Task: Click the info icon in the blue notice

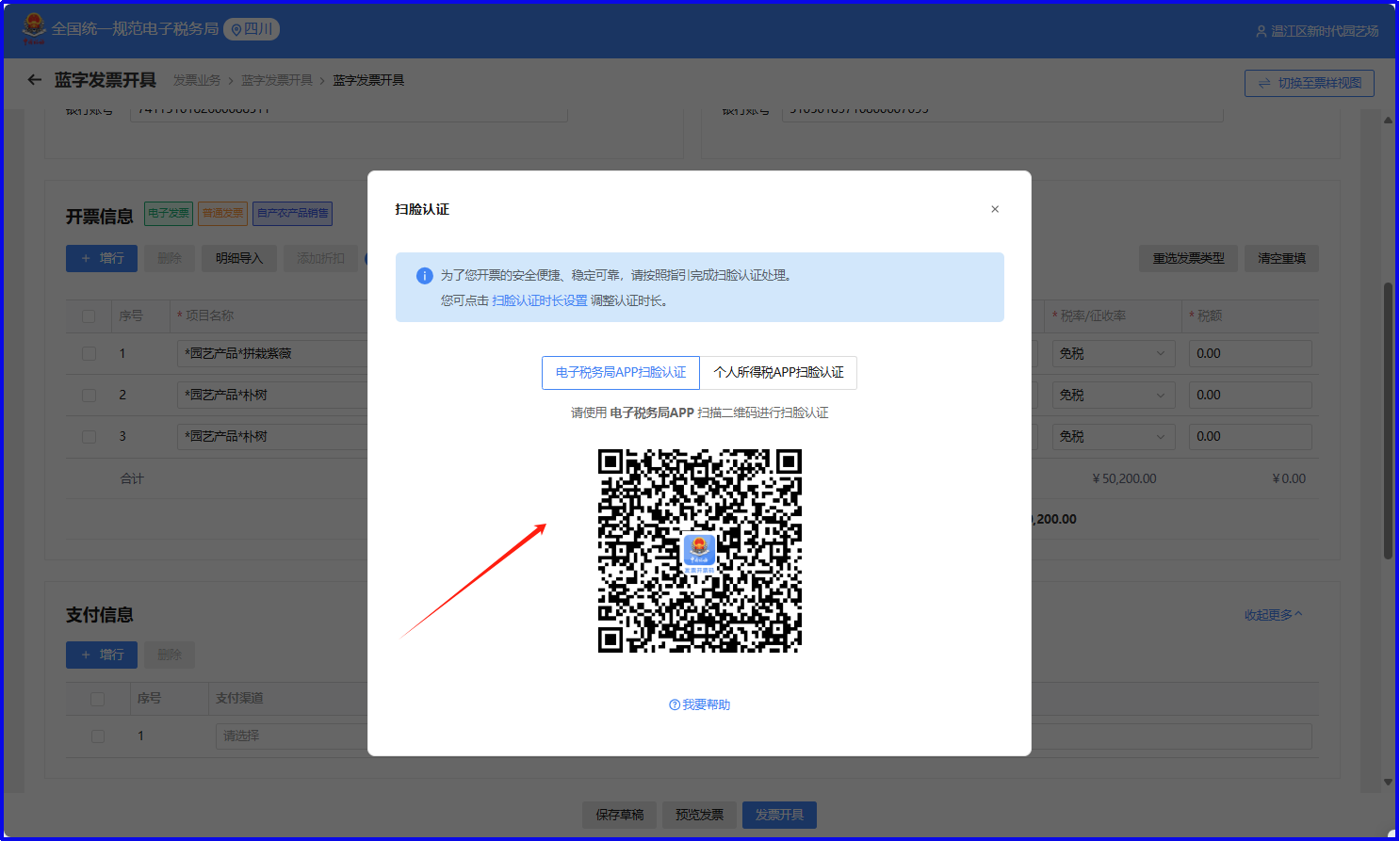Action: (425, 276)
